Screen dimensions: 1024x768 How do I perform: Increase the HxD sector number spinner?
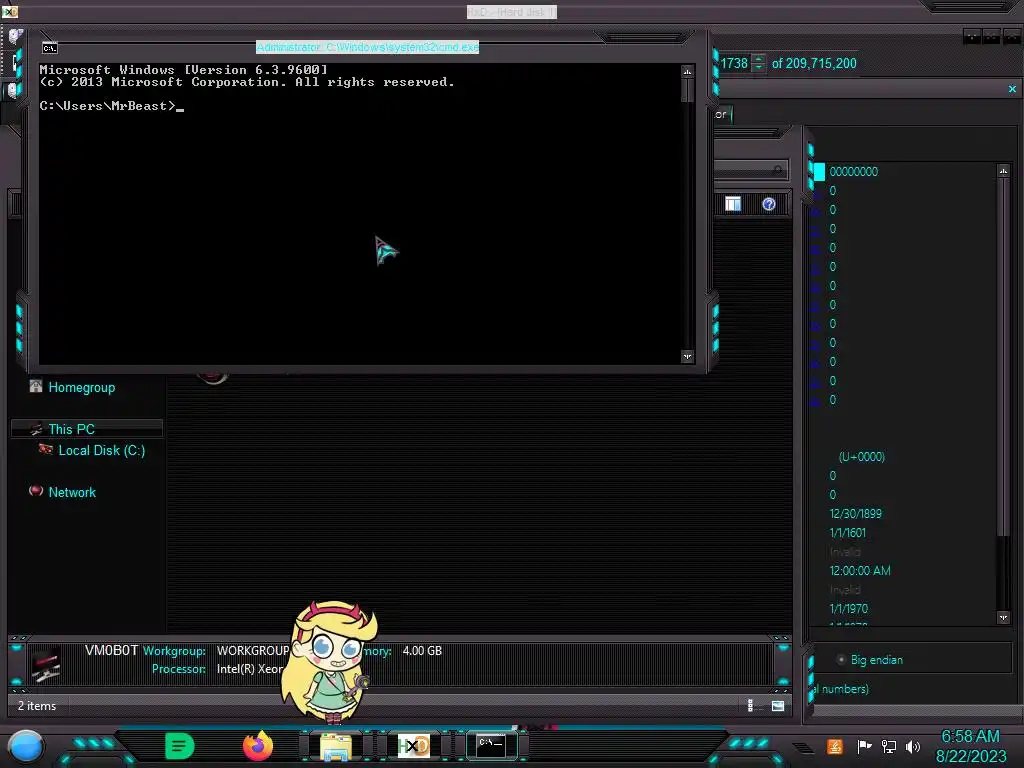tap(758, 59)
